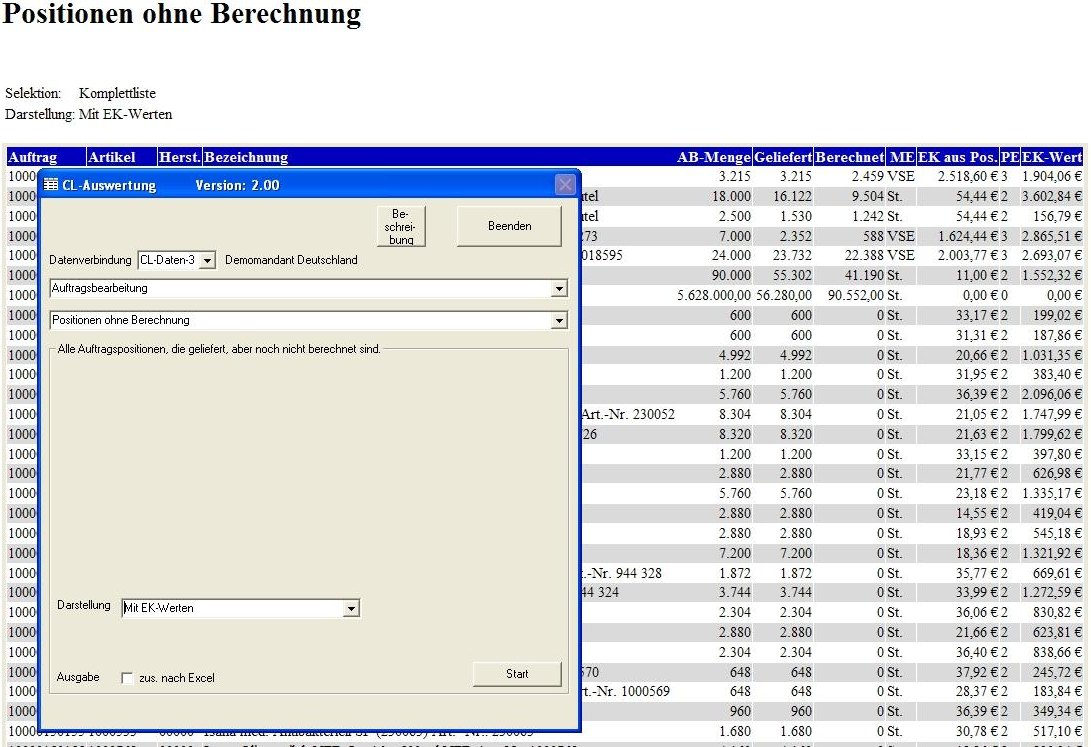
Task: Click the Geliefert value 23.732
Action: pyautogui.click(x=793, y=256)
